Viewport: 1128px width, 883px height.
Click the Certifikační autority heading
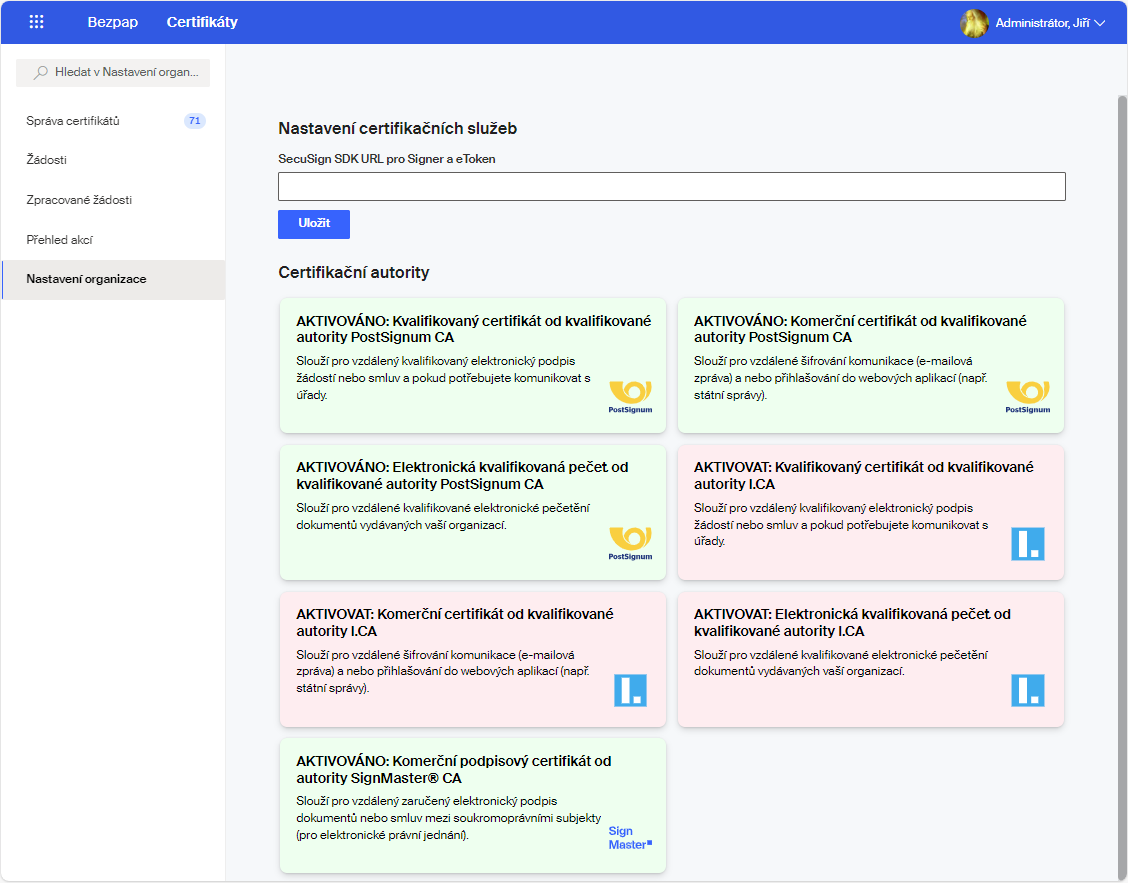[x=353, y=272]
